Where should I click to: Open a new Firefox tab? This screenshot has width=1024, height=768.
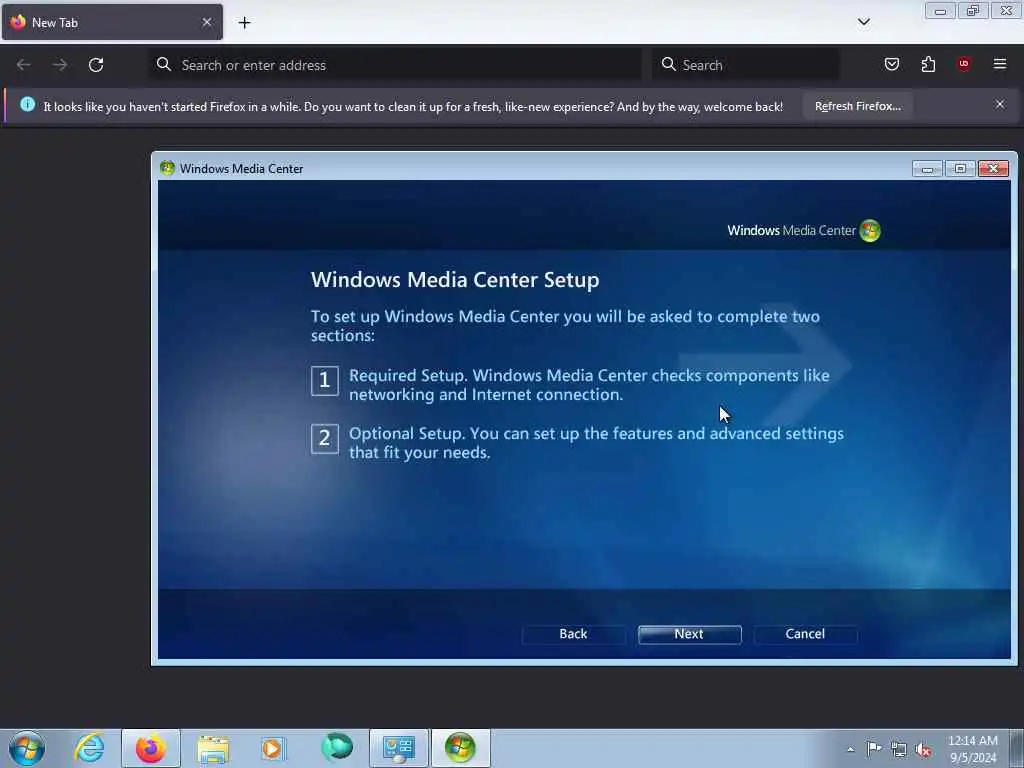tap(244, 23)
